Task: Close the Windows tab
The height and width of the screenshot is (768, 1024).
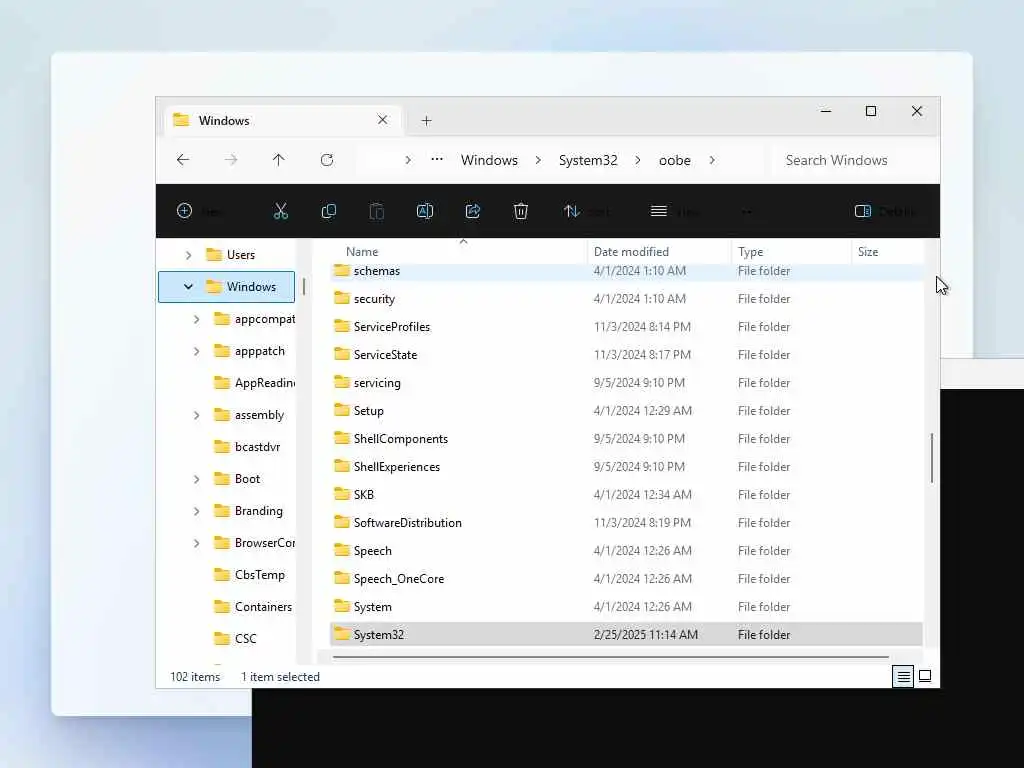Action: pos(383,120)
